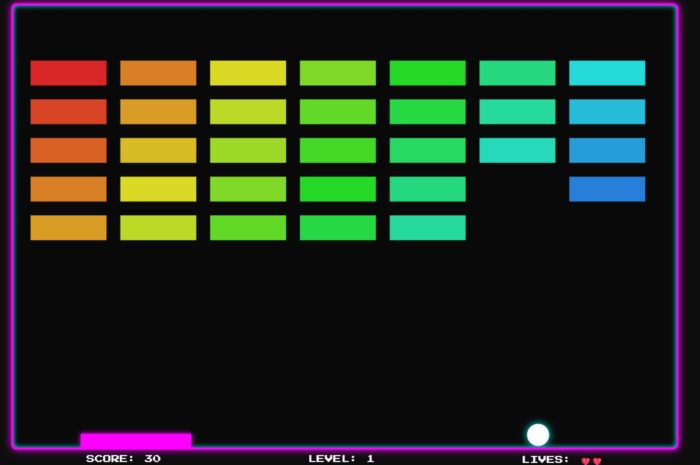Click the third-row brick in fourth column

pos(338,150)
